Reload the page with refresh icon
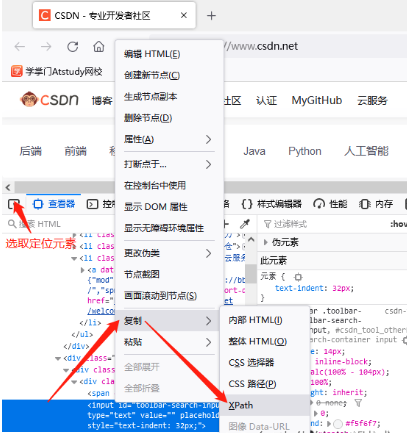412x433 pixels. point(73,47)
